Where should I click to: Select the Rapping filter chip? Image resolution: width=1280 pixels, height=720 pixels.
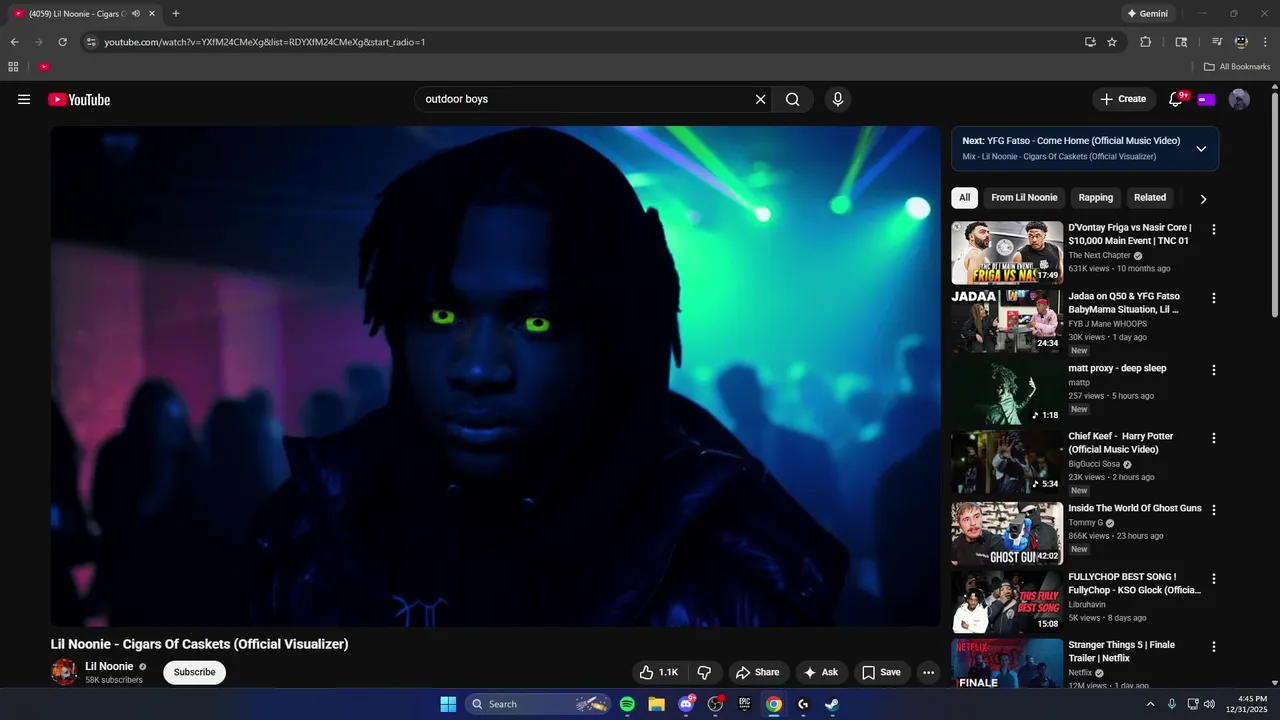coord(1095,198)
